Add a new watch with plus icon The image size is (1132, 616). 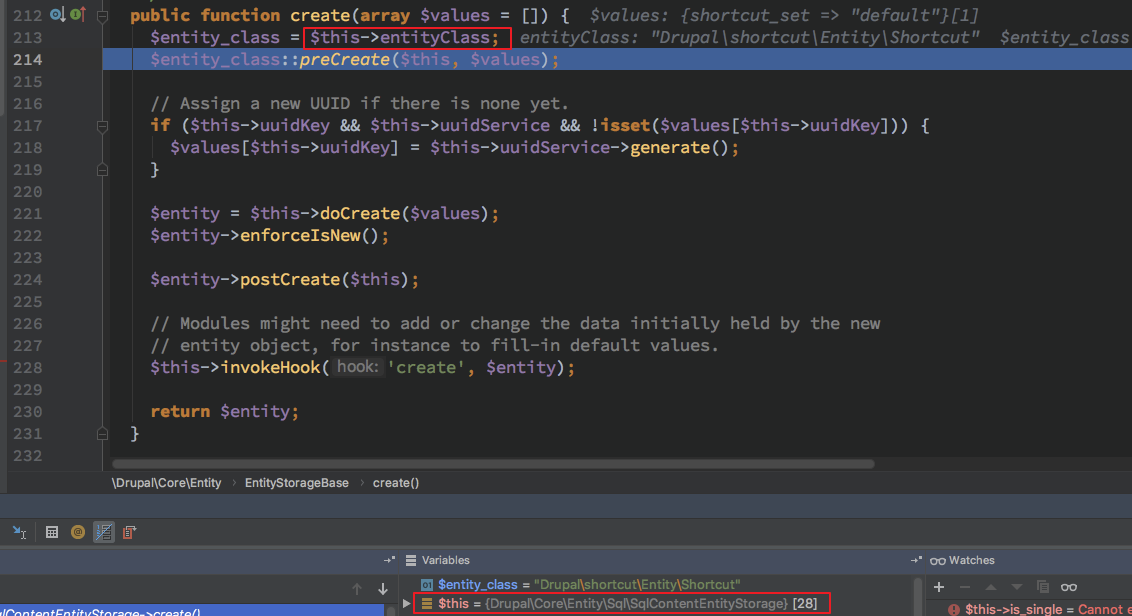point(939,587)
